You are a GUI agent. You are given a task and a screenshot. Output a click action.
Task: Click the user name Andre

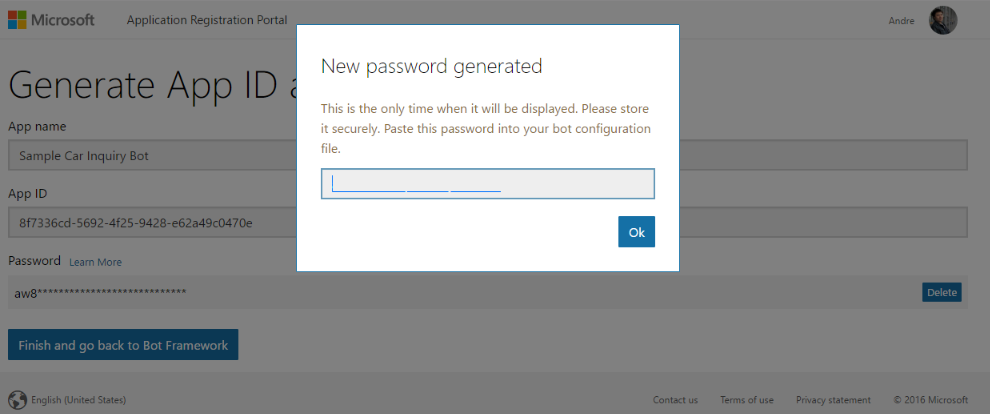(901, 20)
